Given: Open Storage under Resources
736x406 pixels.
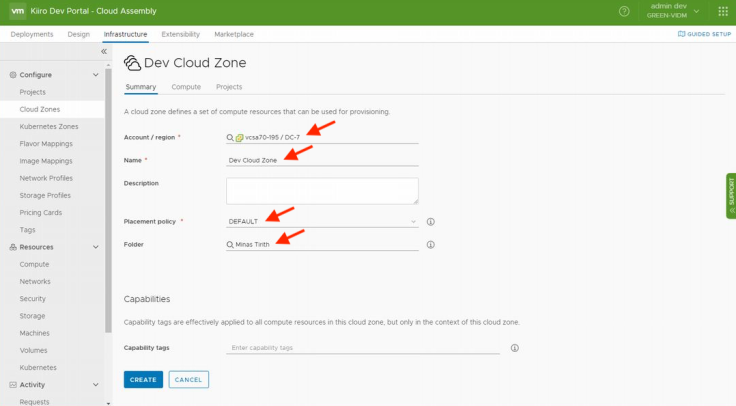Looking at the screenshot, I should pos(32,316).
